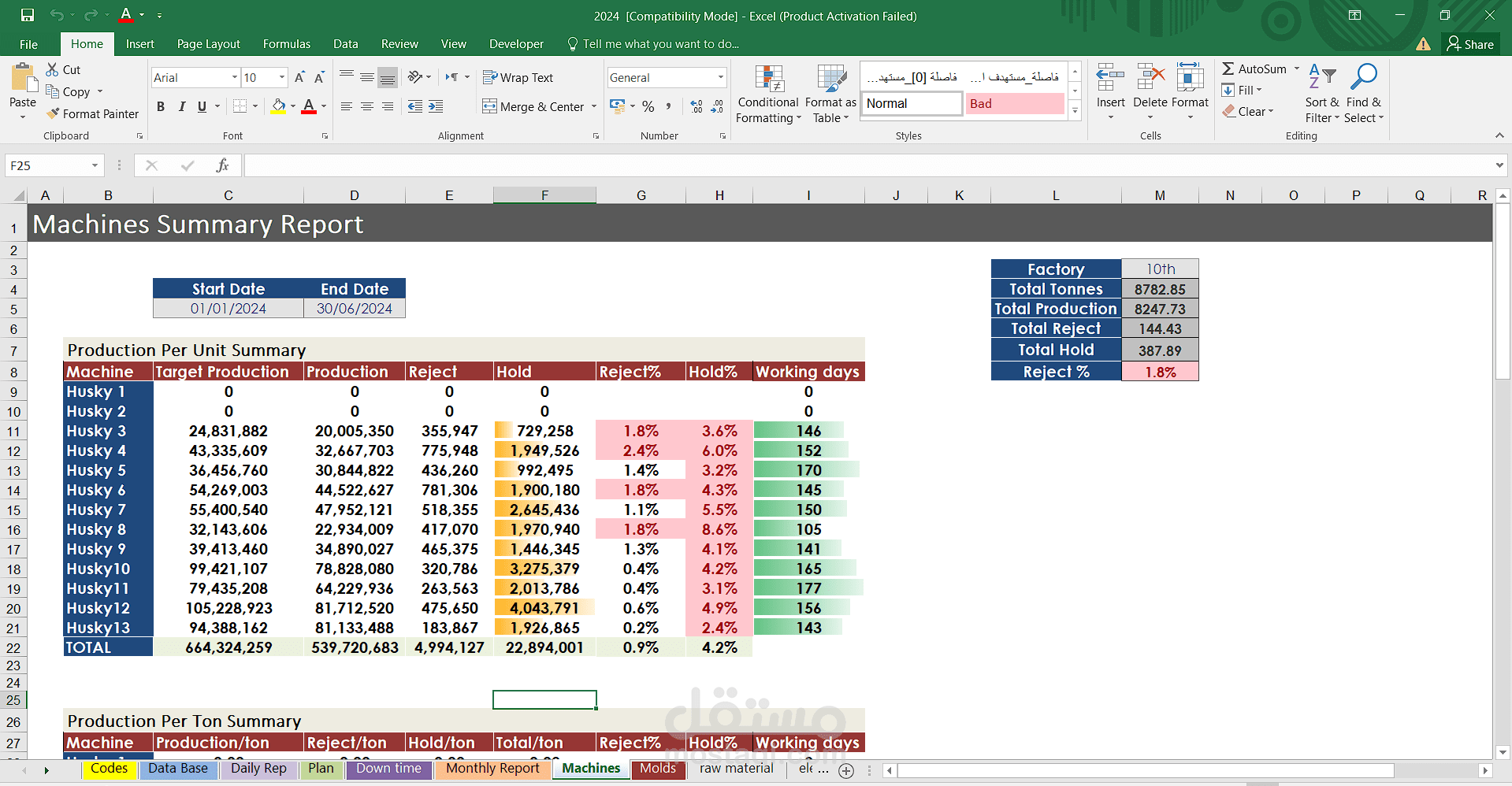Switch to the Formulas ribbon tab
1512x786 pixels.
[x=287, y=44]
